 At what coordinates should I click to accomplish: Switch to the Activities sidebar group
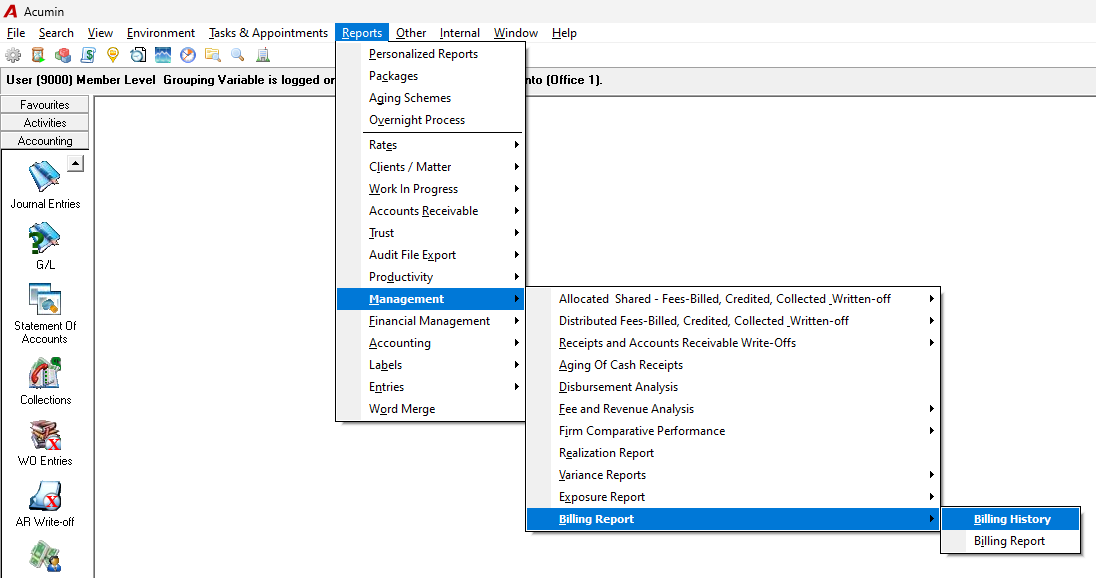(x=45, y=123)
